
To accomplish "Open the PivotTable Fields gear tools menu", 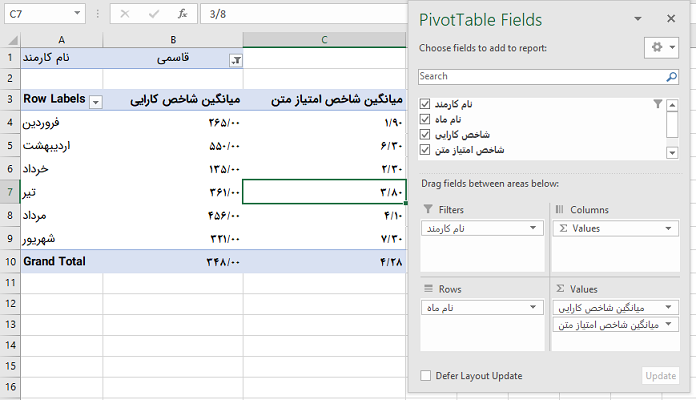I will coord(661,48).
